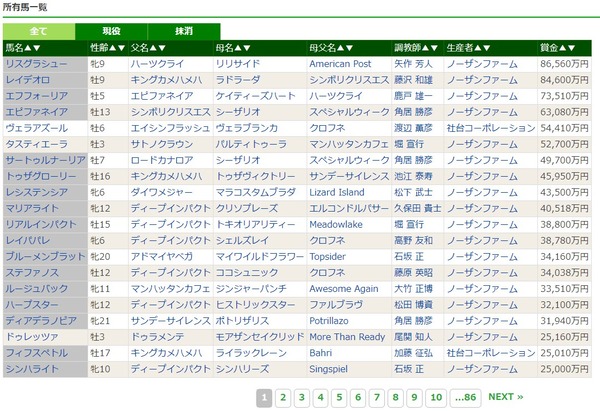Sort ascending by 賞金 up arrow
The image size is (600, 411).
[562, 48]
